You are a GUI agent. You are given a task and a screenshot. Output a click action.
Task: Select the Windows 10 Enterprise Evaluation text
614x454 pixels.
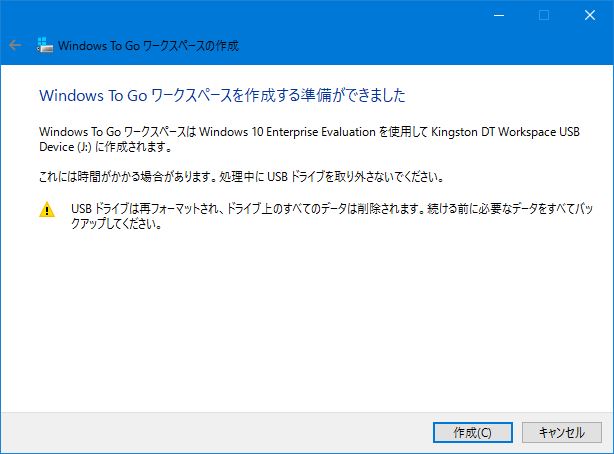tap(287, 132)
